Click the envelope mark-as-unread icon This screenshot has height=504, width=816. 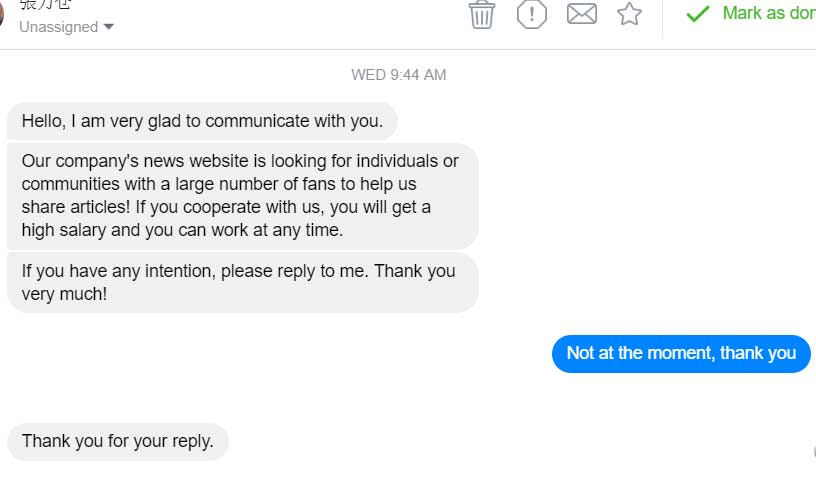click(582, 14)
